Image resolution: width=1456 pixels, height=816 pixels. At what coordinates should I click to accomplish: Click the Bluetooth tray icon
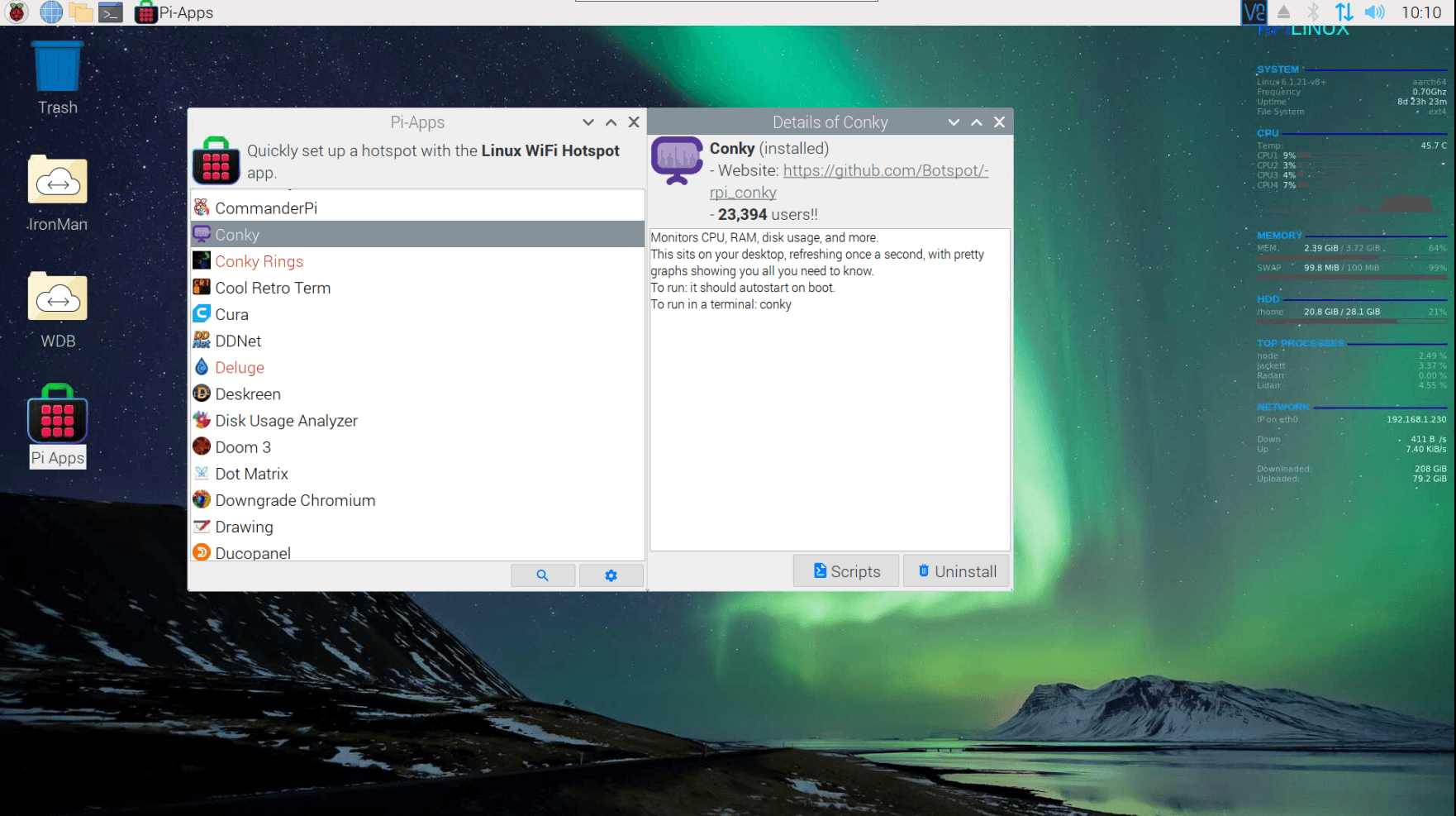click(x=1313, y=12)
